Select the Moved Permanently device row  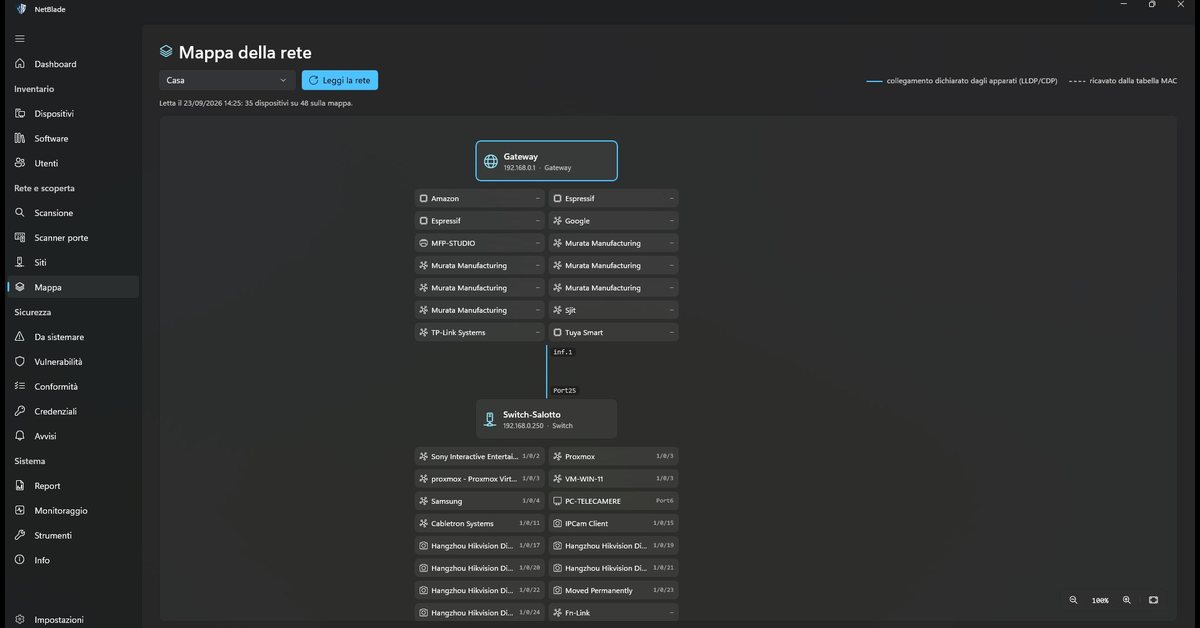(614, 590)
